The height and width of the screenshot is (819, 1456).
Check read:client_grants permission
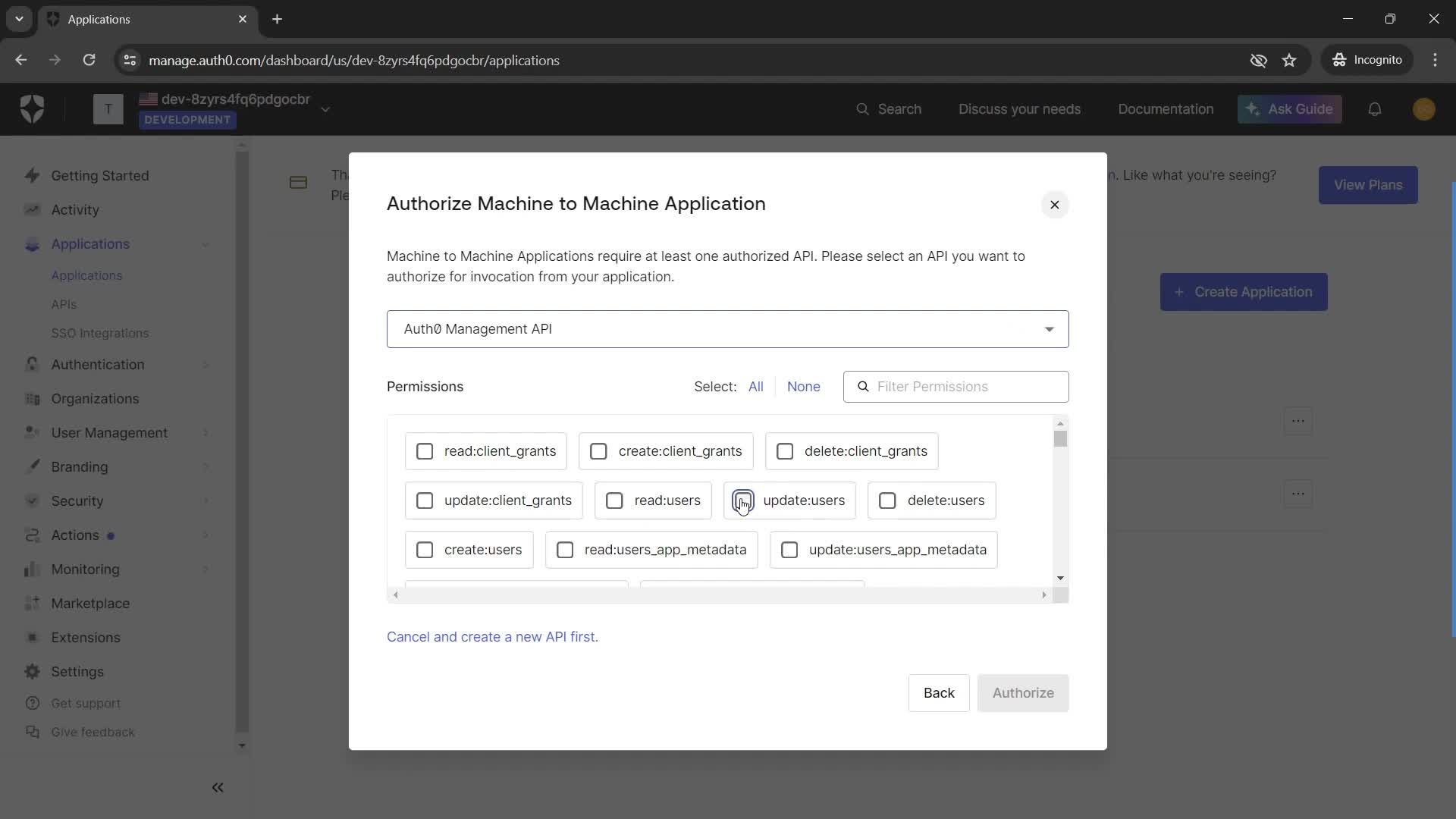(425, 452)
